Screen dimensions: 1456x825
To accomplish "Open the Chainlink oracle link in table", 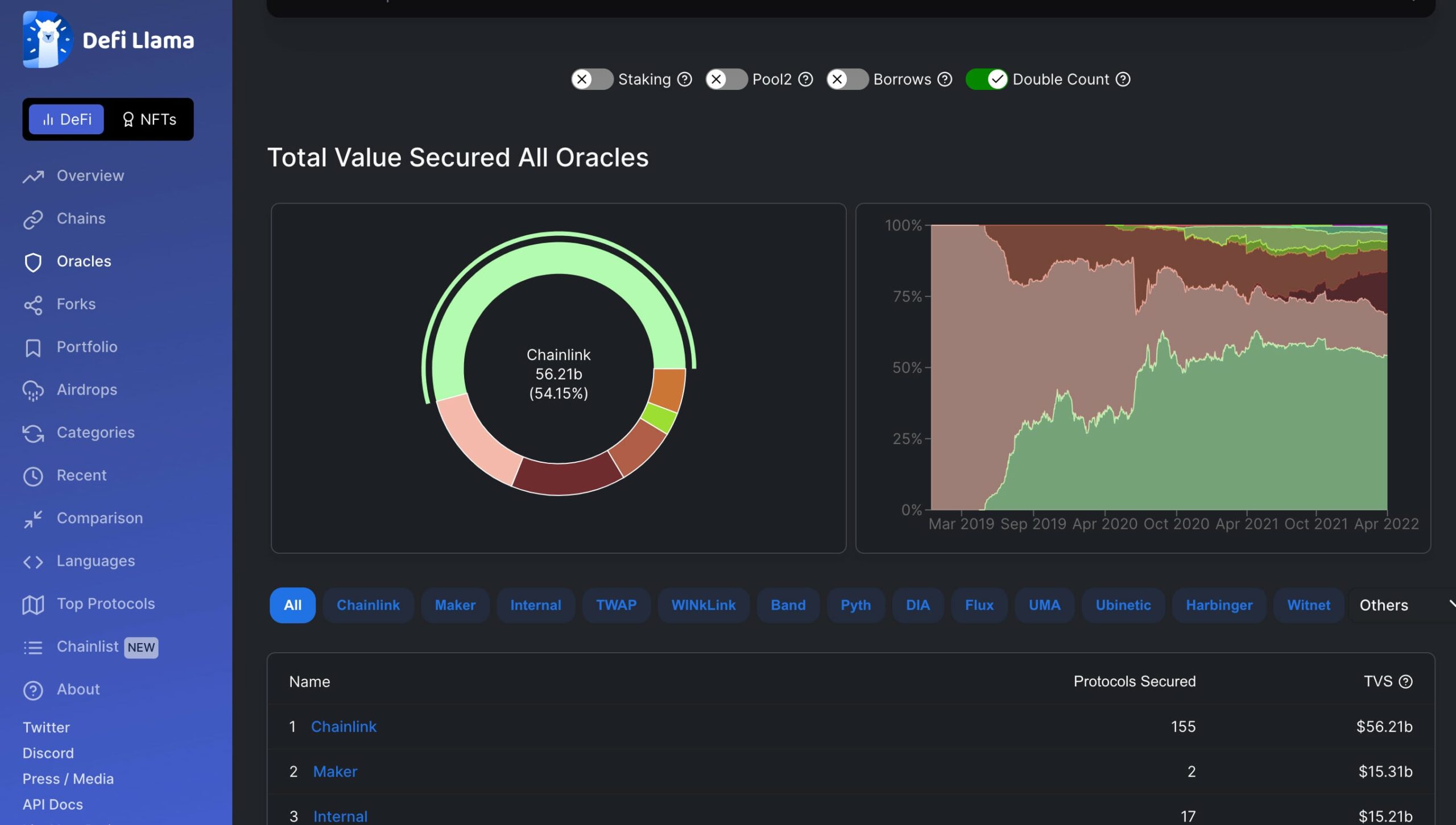I will pos(344,726).
